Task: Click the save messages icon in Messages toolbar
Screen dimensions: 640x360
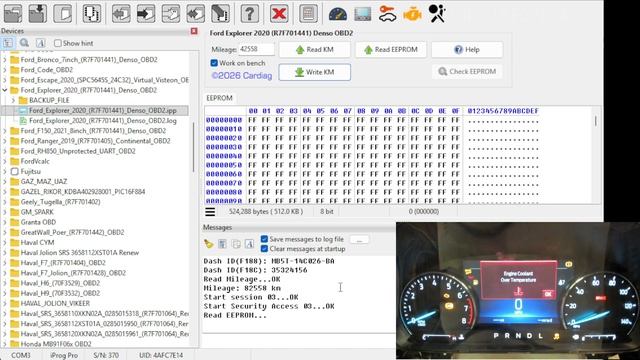Action: [x=222, y=244]
